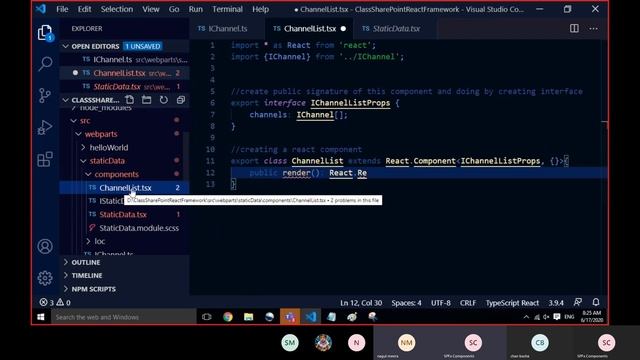
Task: Switch to the StaticData.tsx editor tab
Action: point(396,29)
